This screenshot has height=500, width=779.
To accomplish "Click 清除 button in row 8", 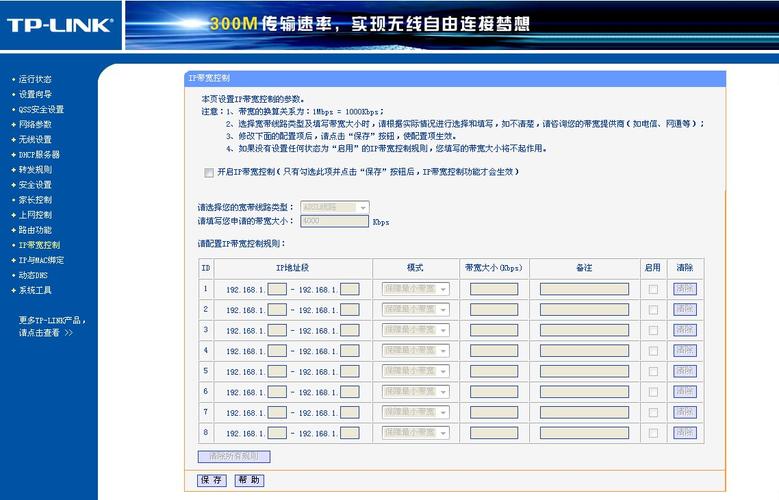I will [x=685, y=433].
